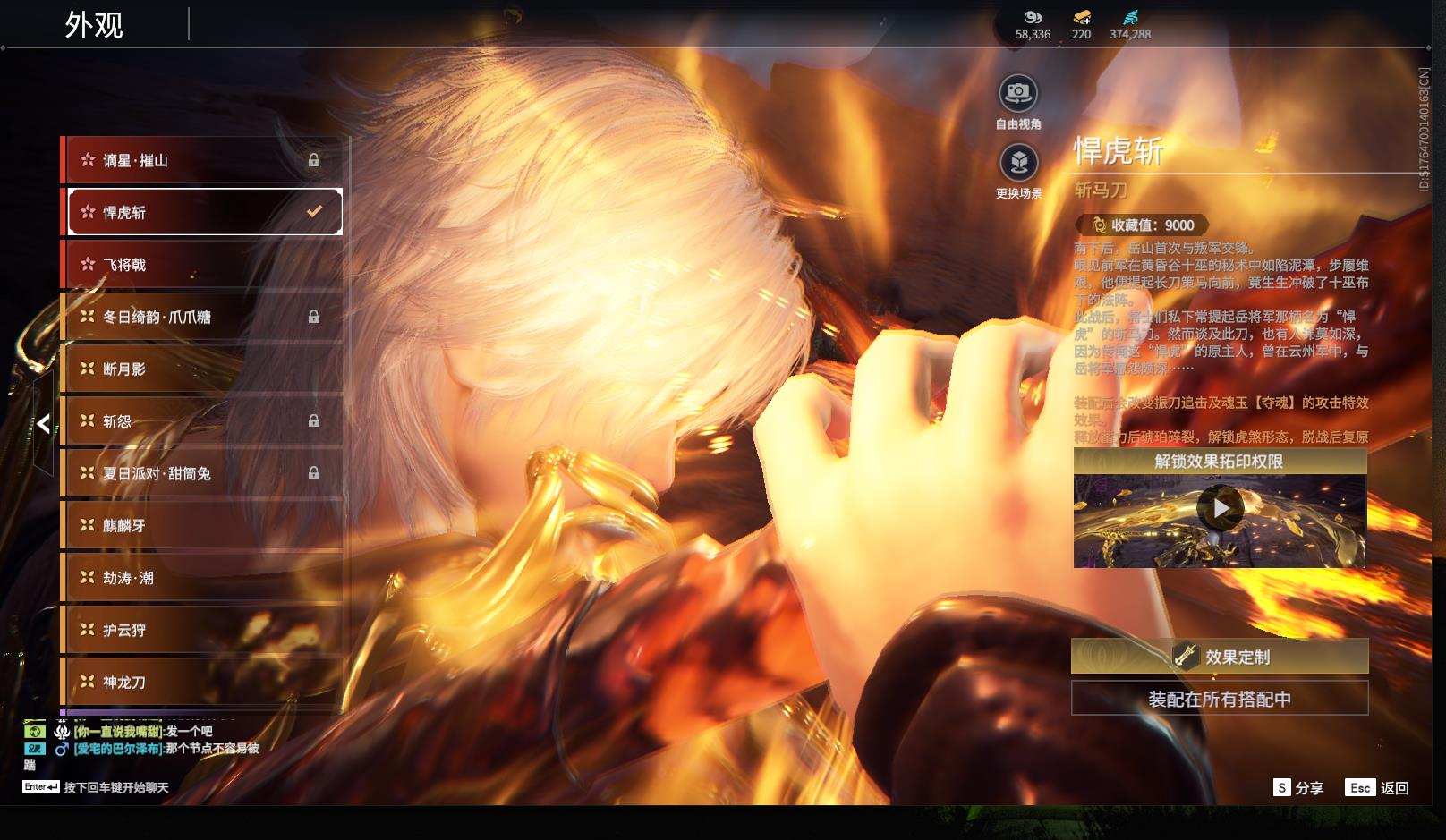Click the lock icon on 冬日绮韵·爪爪糖
Viewport: 1446px width, 840px height.
[314, 317]
